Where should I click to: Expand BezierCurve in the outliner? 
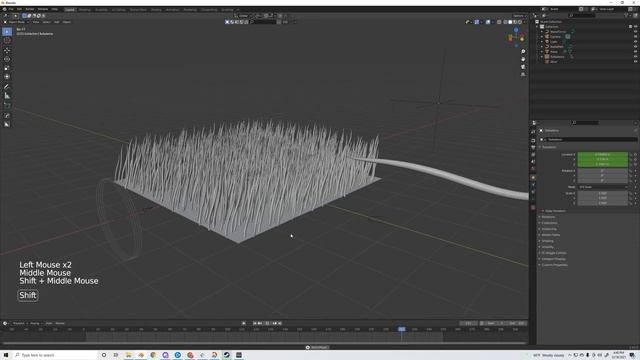(x=542, y=31)
